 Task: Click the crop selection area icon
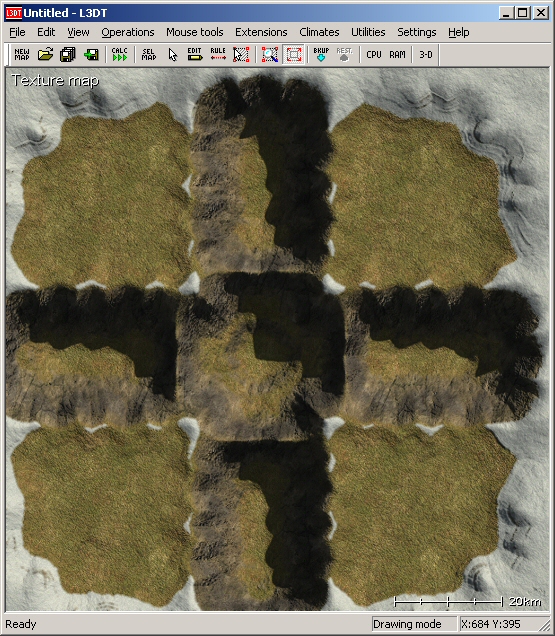[241, 54]
